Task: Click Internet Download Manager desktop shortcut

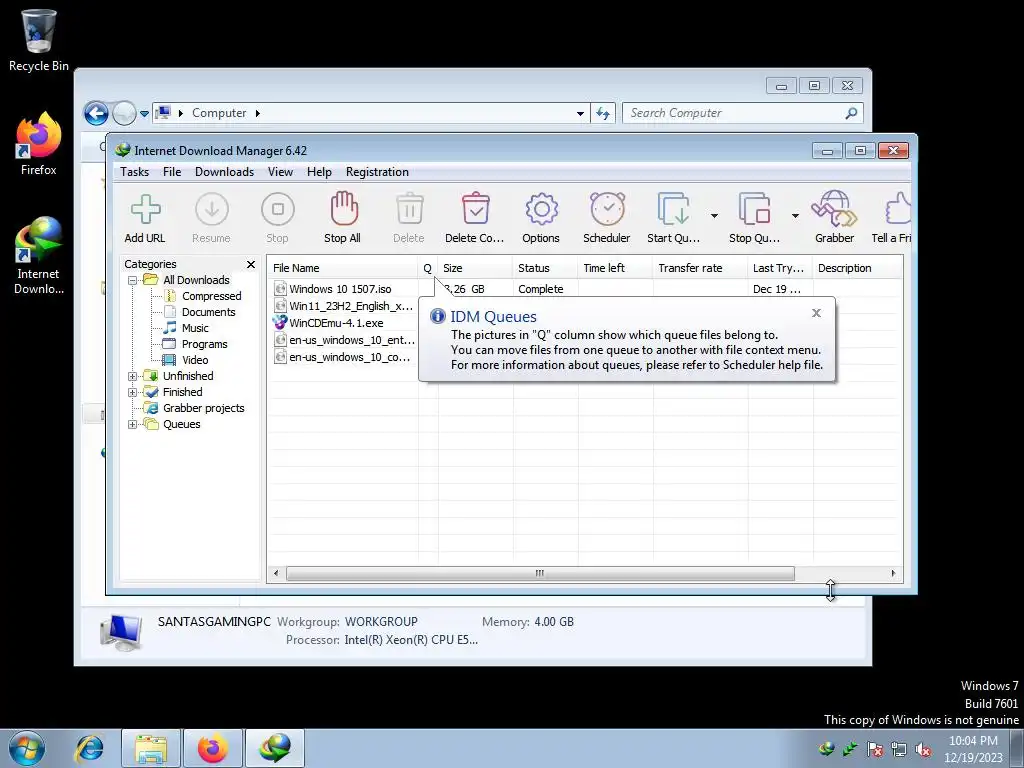Action: pyautogui.click(x=39, y=255)
